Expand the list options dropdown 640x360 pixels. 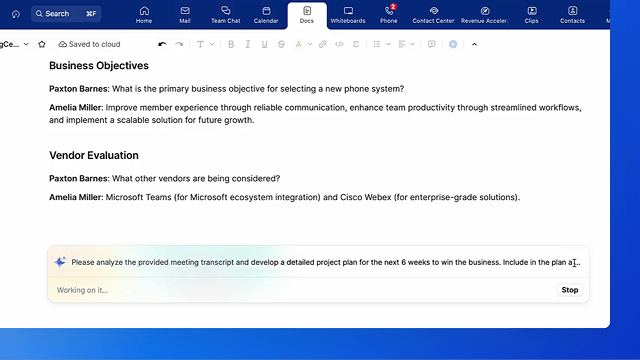tap(388, 44)
